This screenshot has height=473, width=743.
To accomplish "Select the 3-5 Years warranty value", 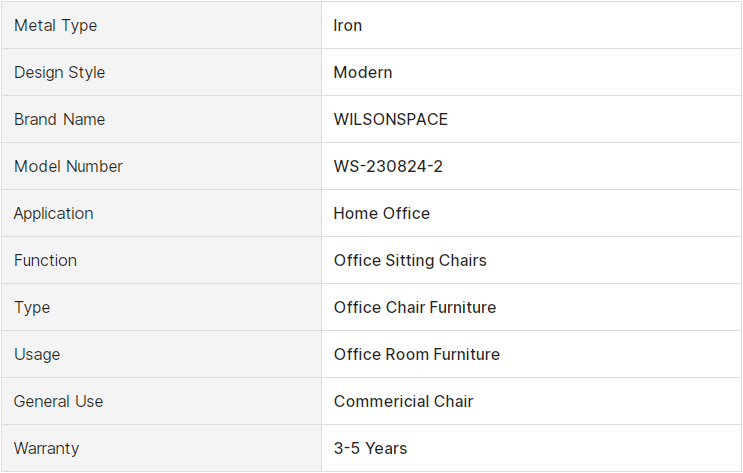I will coord(370,448).
